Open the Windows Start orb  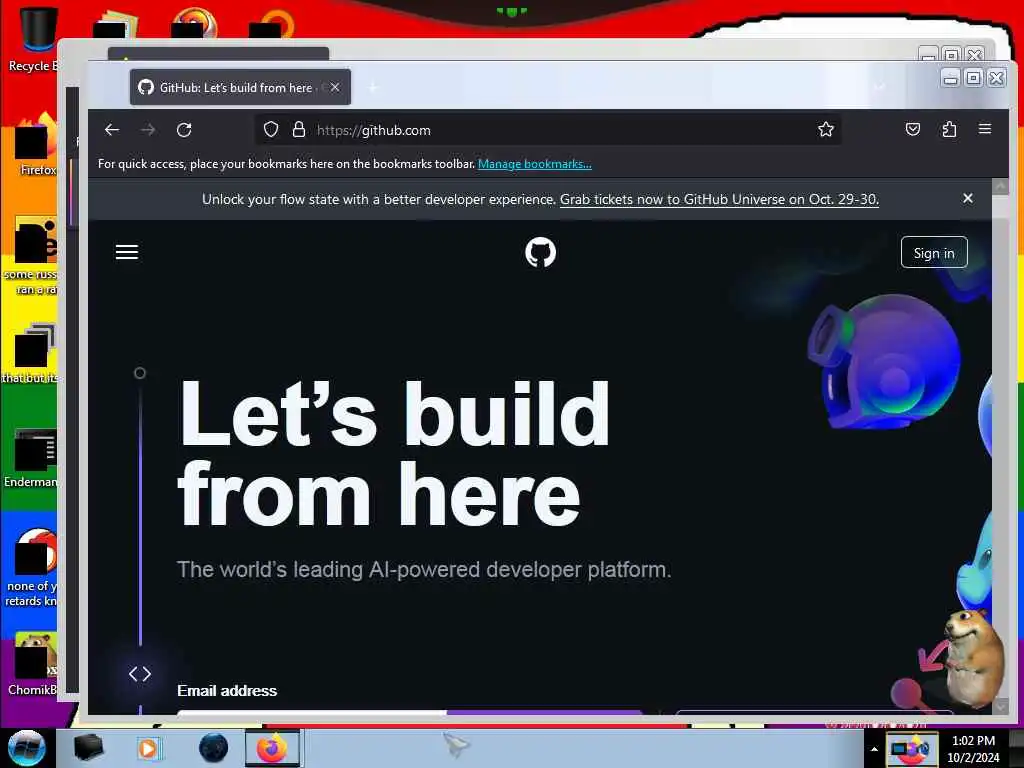tap(27, 748)
